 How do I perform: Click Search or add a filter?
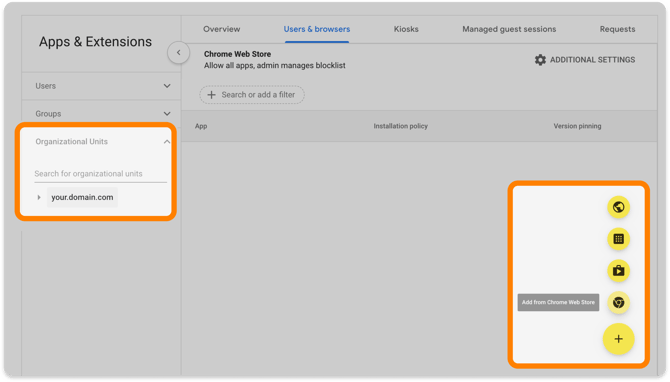pos(252,95)
